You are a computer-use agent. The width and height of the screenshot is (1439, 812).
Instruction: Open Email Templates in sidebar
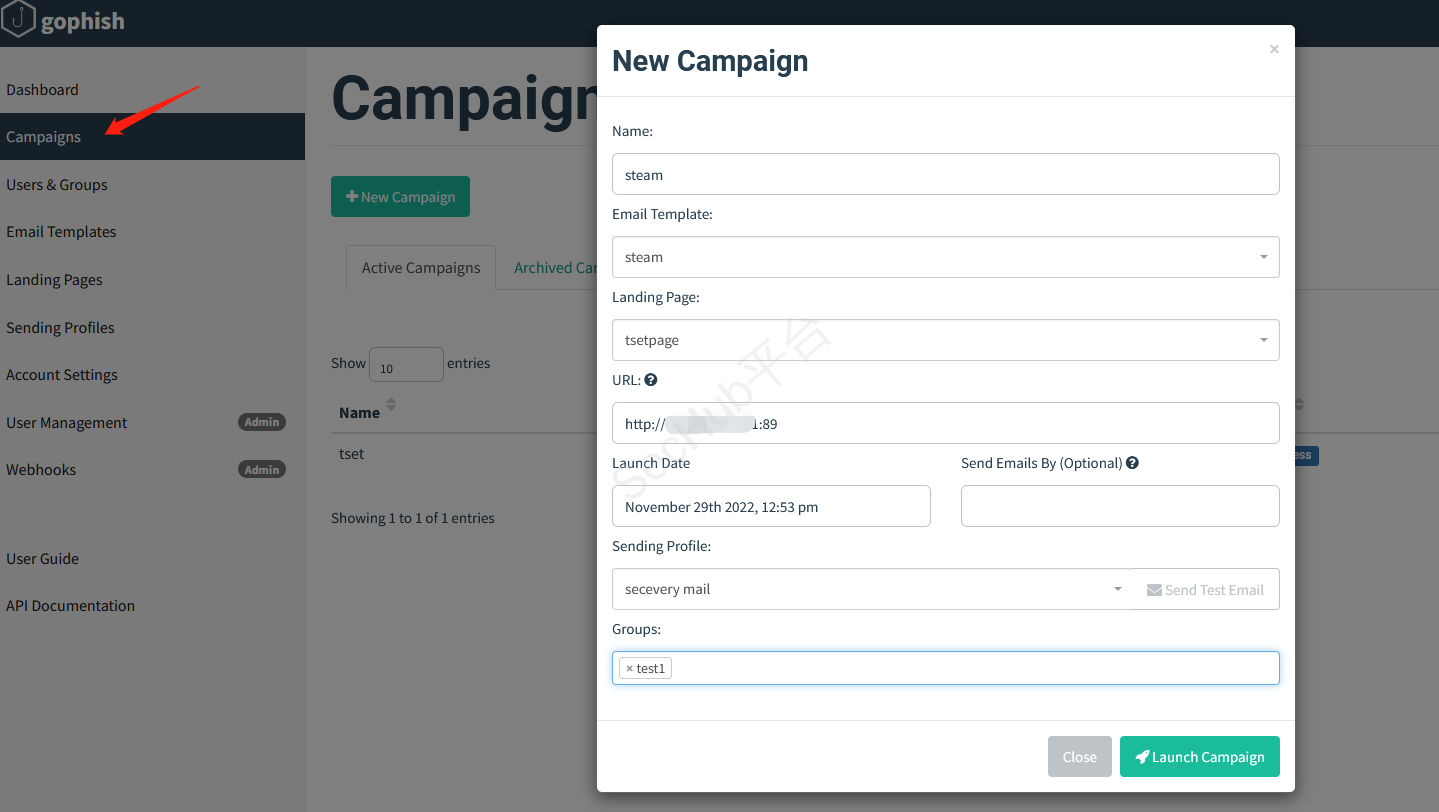coord(61,232)
